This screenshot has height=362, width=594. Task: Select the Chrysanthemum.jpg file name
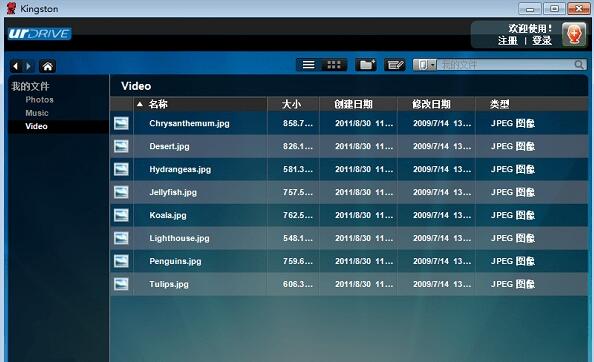click(x=189, y=123)
